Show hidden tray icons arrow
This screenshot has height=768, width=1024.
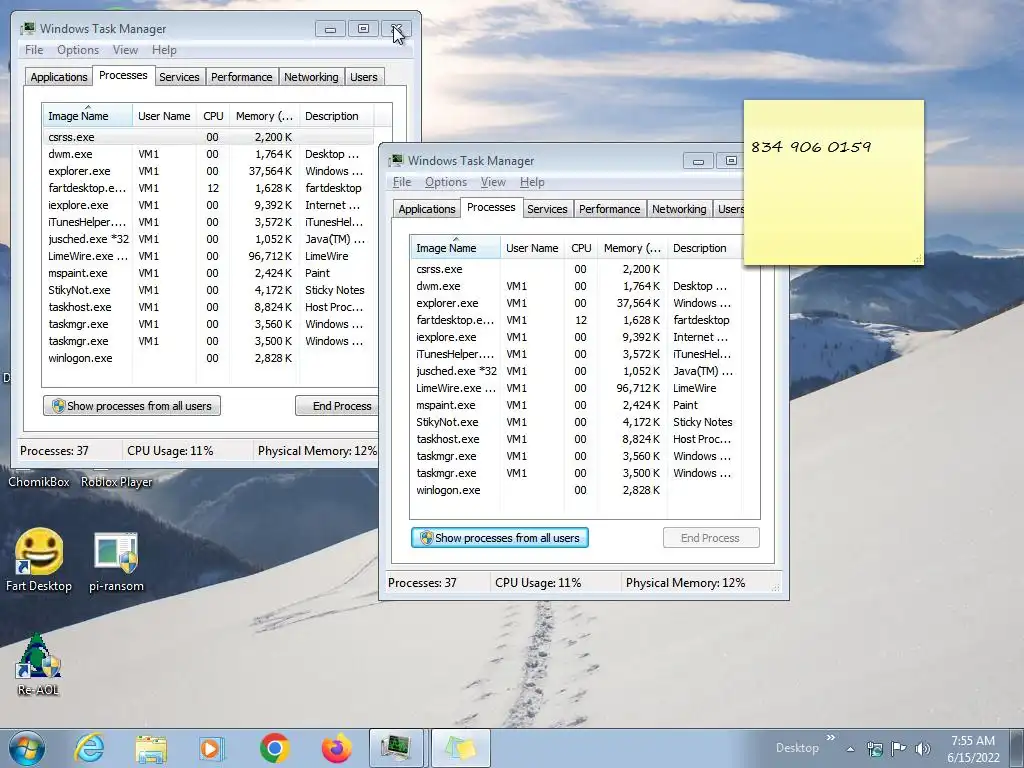[850, 749]
